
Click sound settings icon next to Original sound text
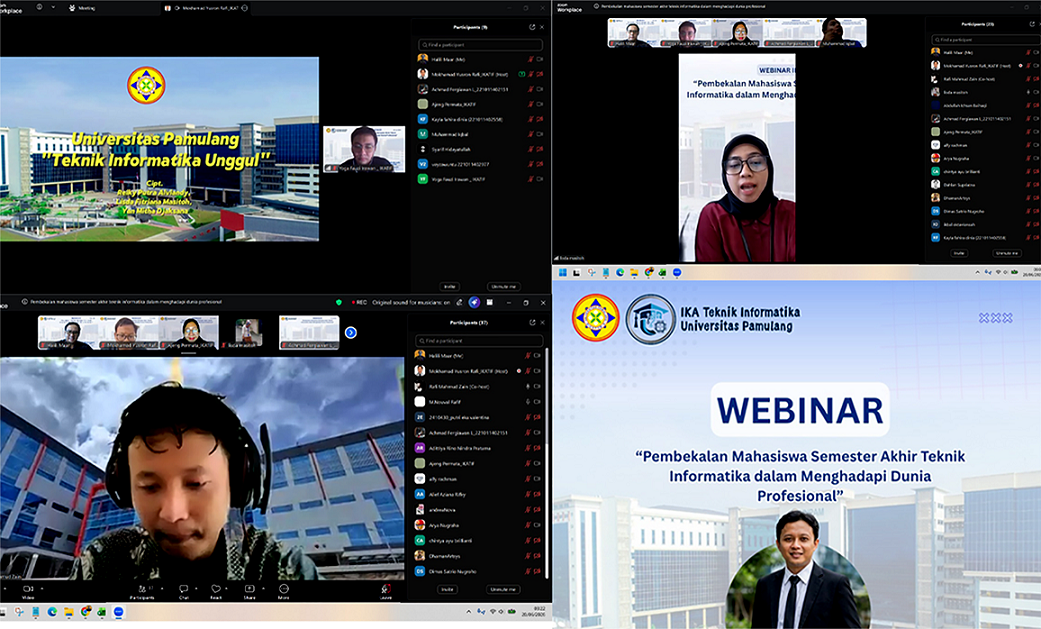coord(459,302)
